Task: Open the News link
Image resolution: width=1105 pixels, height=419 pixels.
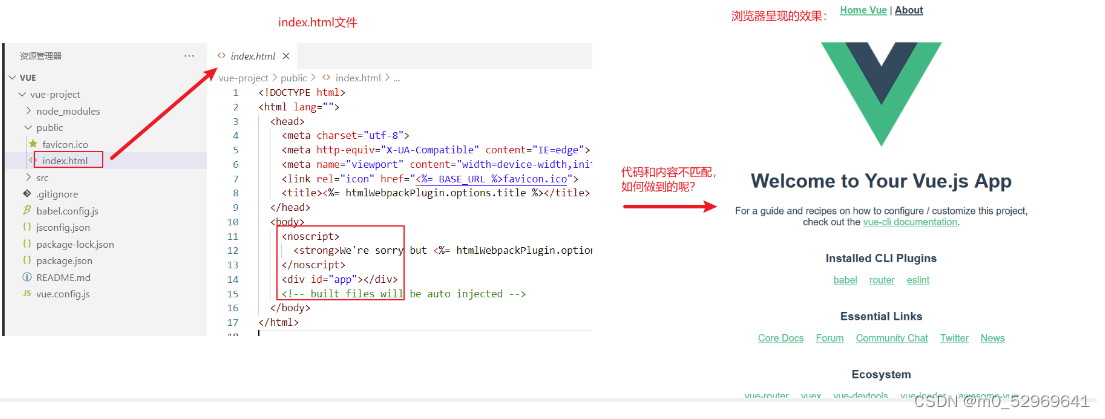Action: coord(992,338)
